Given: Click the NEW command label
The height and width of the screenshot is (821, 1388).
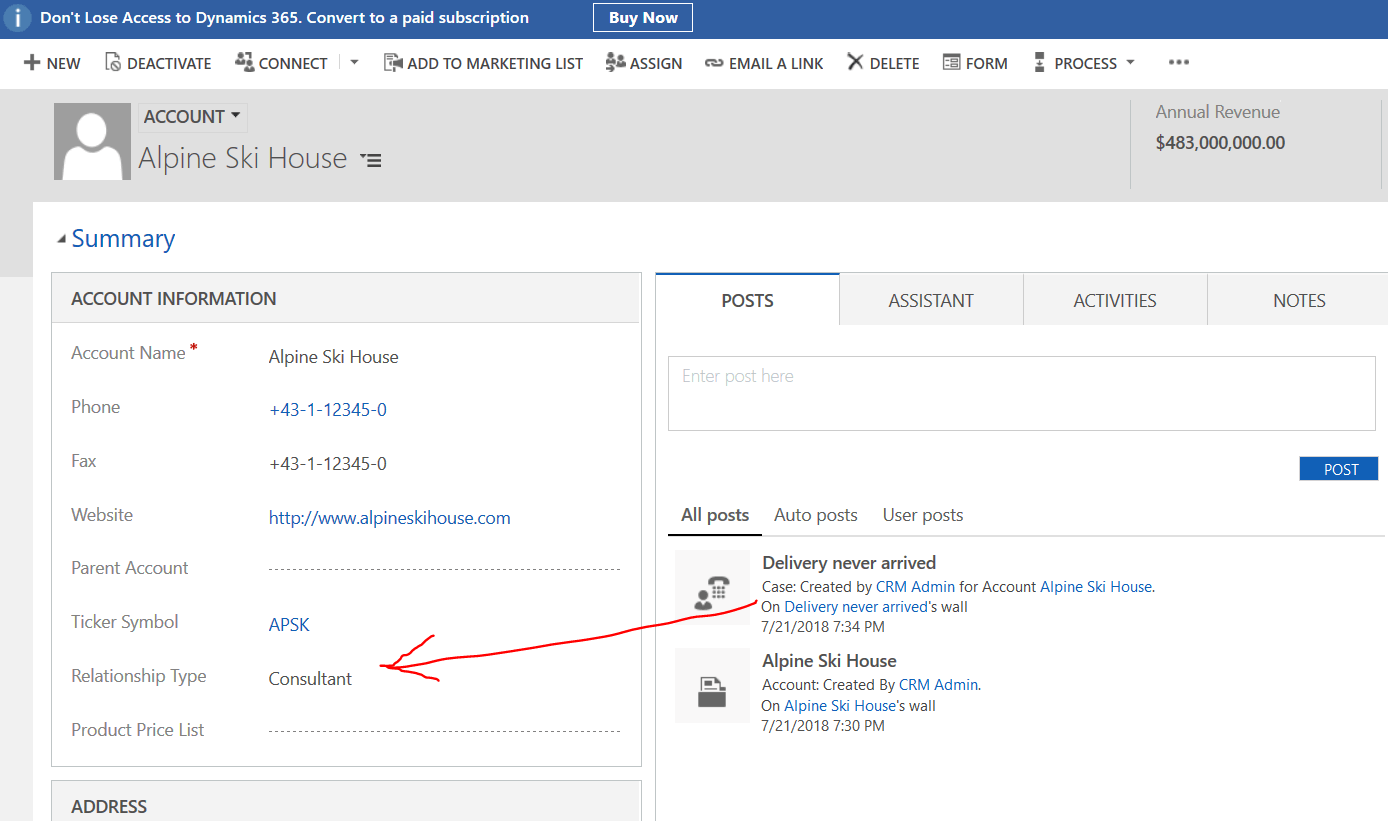Looking at the screenshot, I should 63,63.
